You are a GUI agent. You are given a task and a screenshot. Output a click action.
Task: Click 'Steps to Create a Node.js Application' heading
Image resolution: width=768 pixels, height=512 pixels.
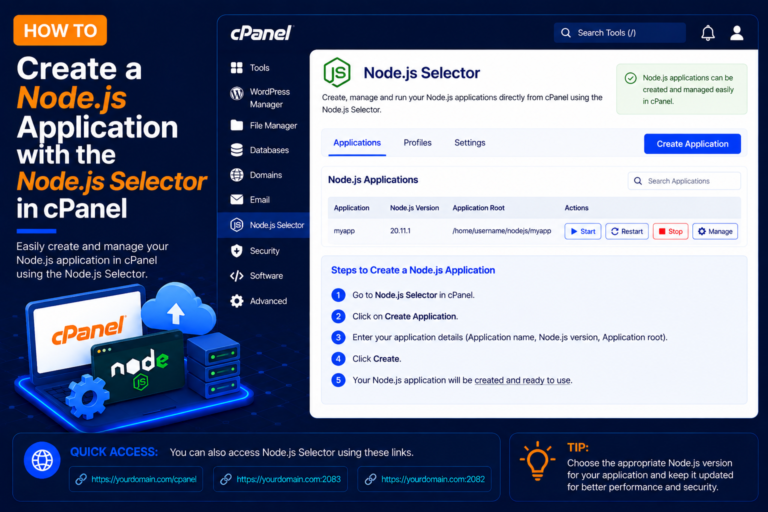(x=413, y=270)
